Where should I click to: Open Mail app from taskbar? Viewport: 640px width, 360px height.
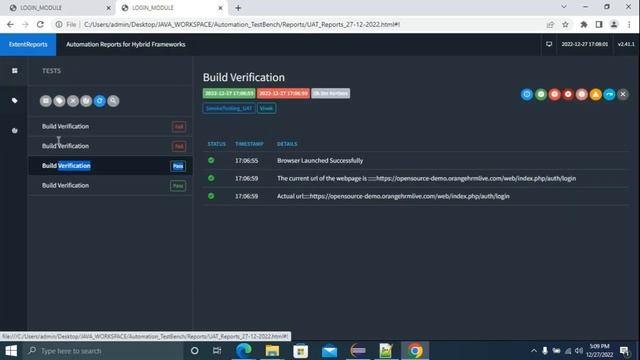(329, 351)
